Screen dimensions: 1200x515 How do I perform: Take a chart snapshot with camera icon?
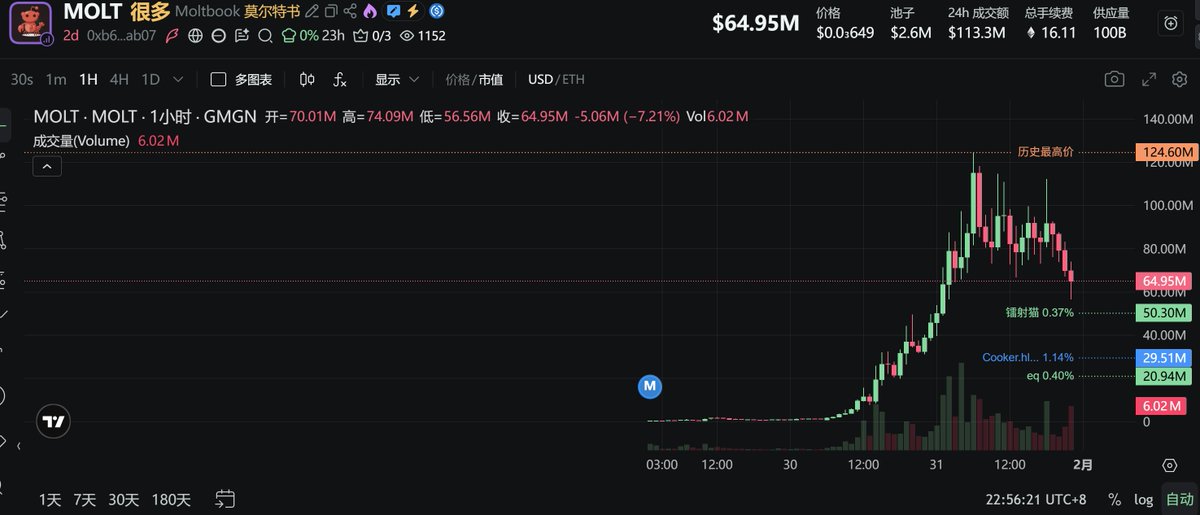click(x=1113, y=79)
